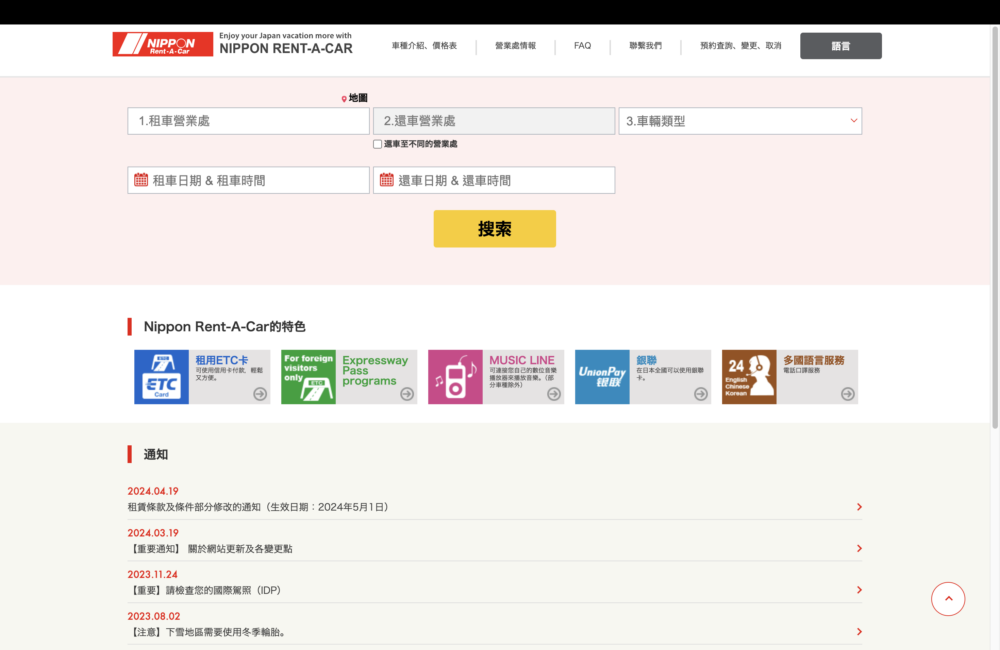Open 車種介紹、價格表 menu item

[x=424, y=46]
